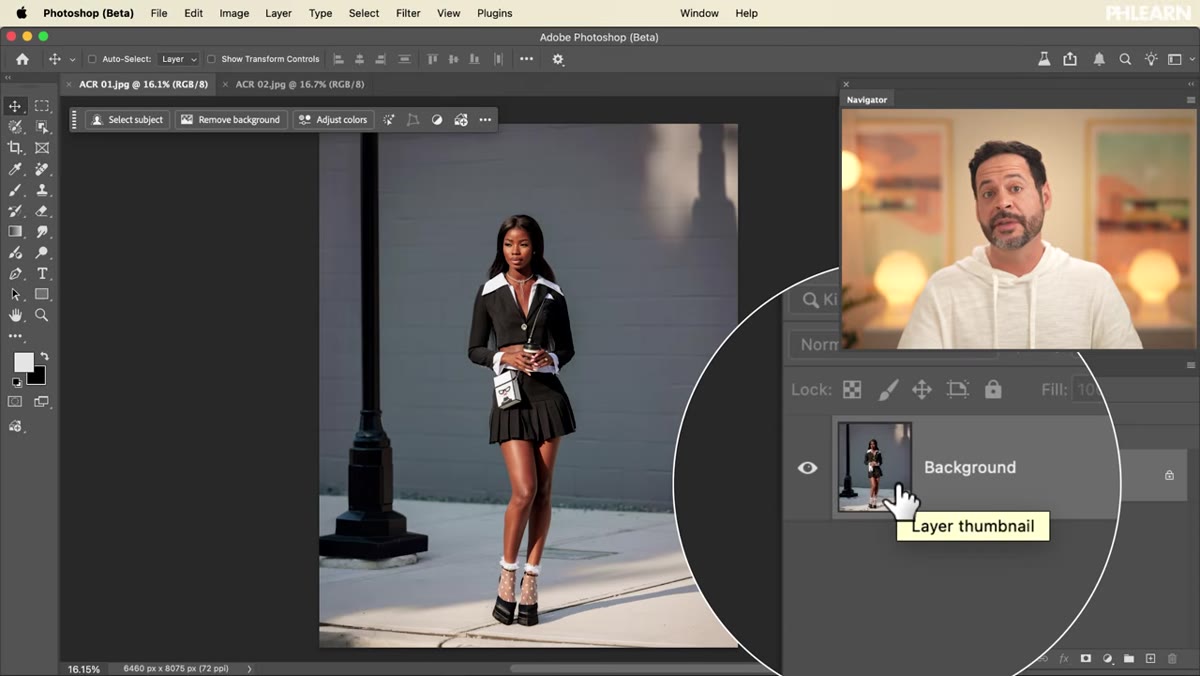1200x676 pixels.
Task: Click the Select subject button
Action: tap(127, 120)
